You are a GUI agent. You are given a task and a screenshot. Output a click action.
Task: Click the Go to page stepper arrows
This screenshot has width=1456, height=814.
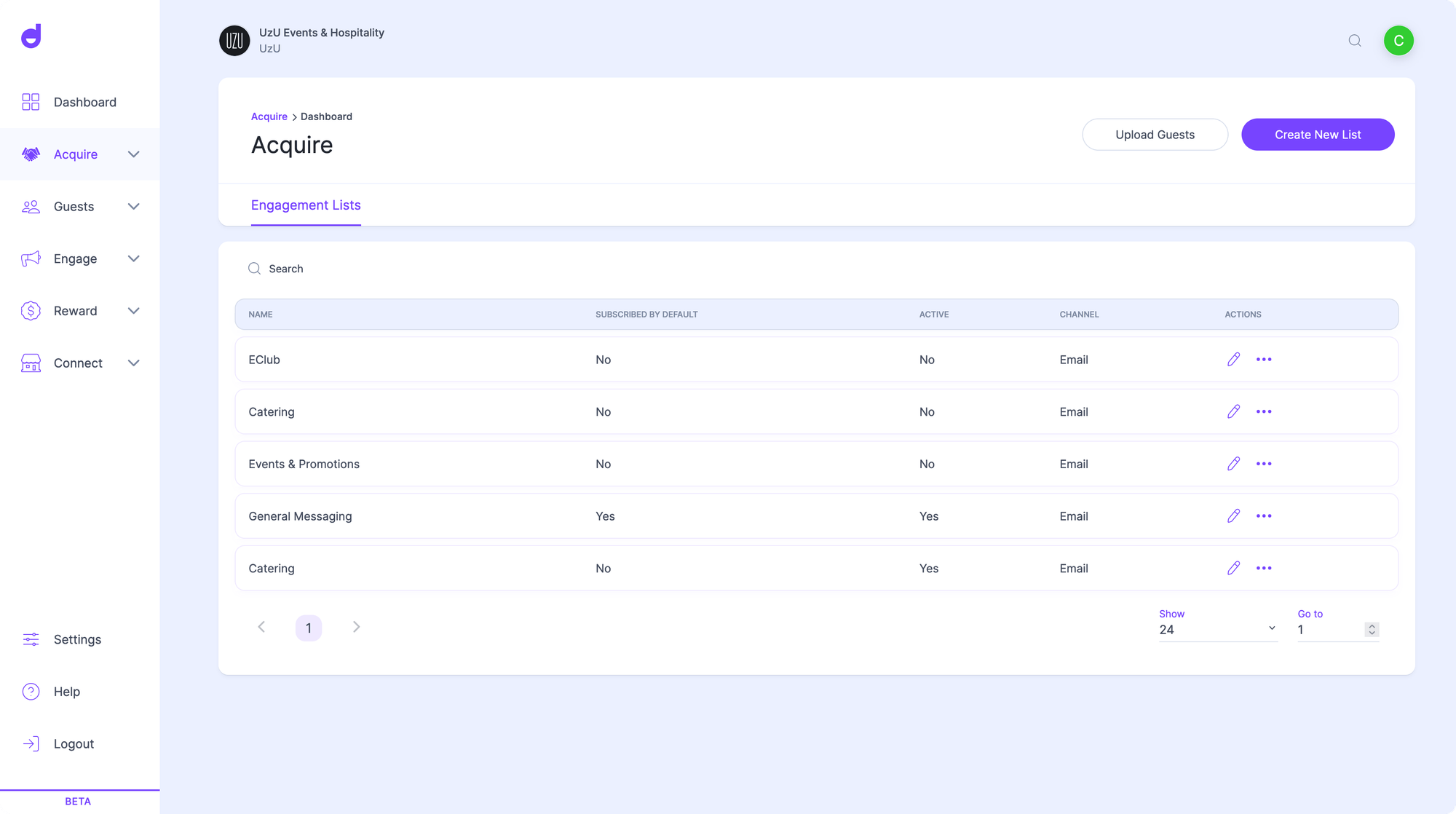click(1372, 630)
